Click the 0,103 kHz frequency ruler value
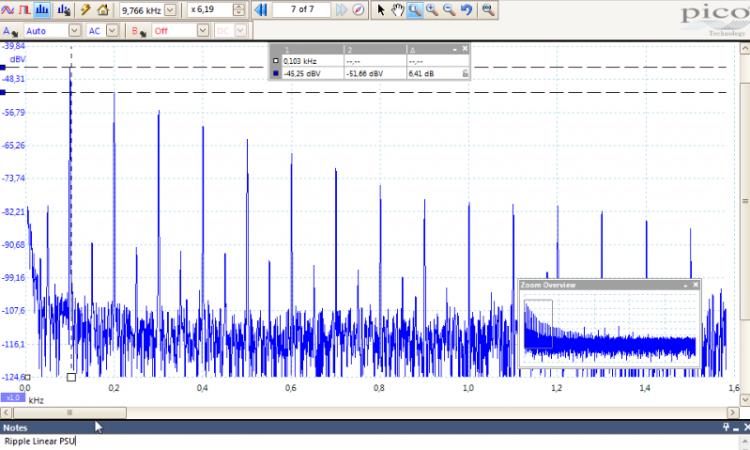Viewport: 750px width, 450px height. point(300,61)
